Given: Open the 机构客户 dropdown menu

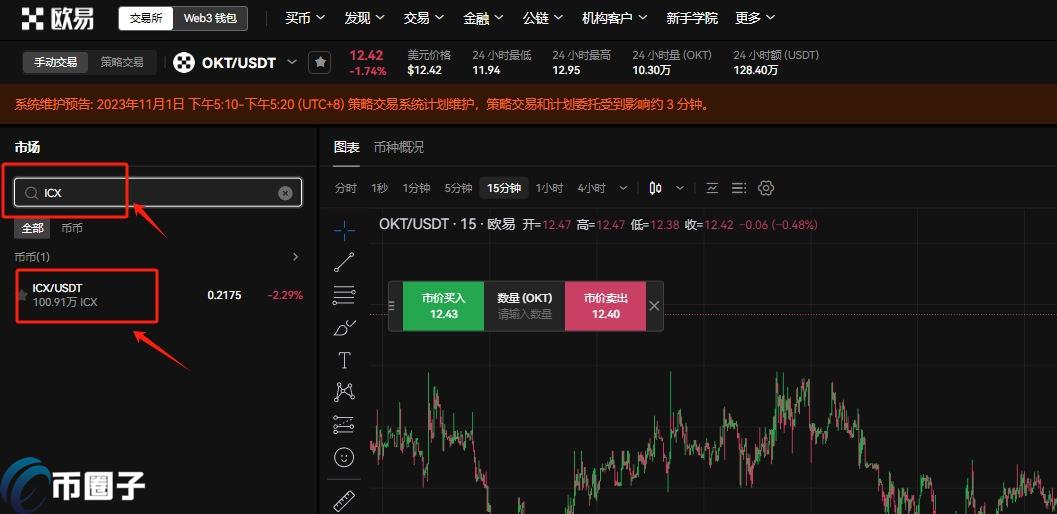Looking at the screenshot, I should click(614, 18).
